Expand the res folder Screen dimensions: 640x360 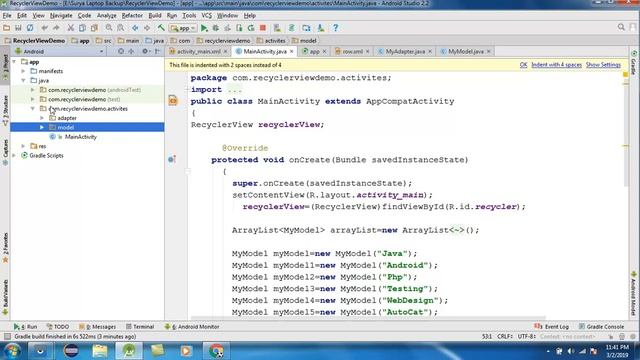tap(24, 146)
